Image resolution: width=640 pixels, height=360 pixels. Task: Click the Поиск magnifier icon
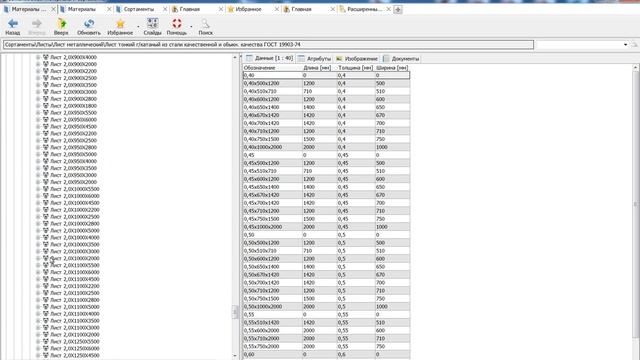(205, 24)
